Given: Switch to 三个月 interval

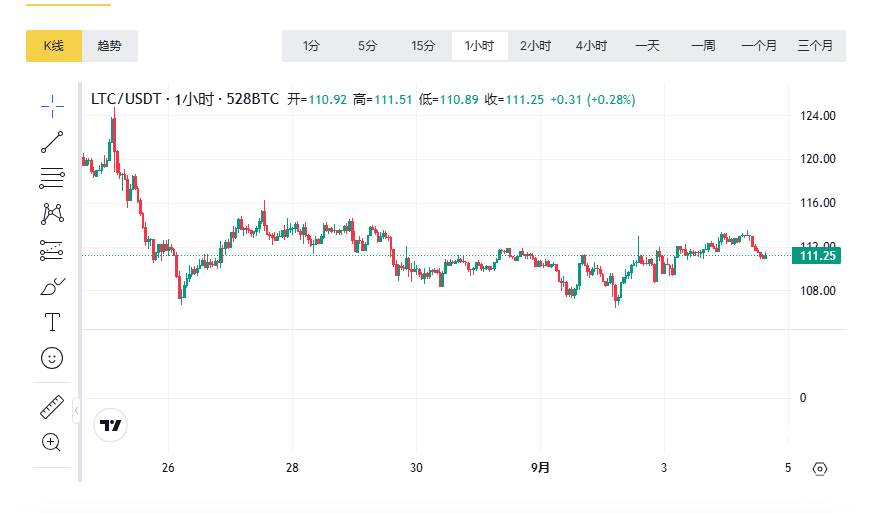Looking at the screenshot, I should click(x=815, y=46).
